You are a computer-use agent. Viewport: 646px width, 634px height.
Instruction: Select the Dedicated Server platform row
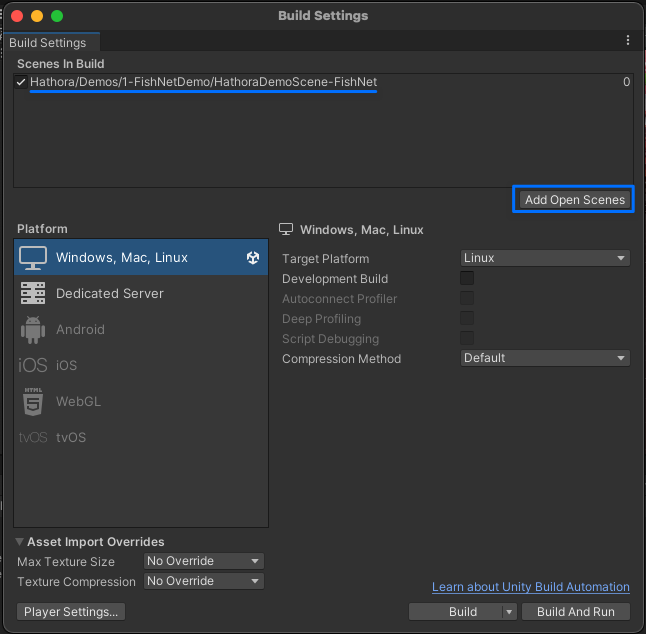[141, 293]
